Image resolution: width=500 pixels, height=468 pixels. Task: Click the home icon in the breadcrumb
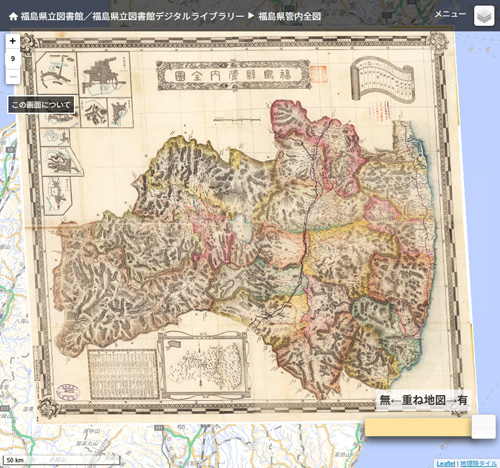pyautogui.click(x=13, y=16)
